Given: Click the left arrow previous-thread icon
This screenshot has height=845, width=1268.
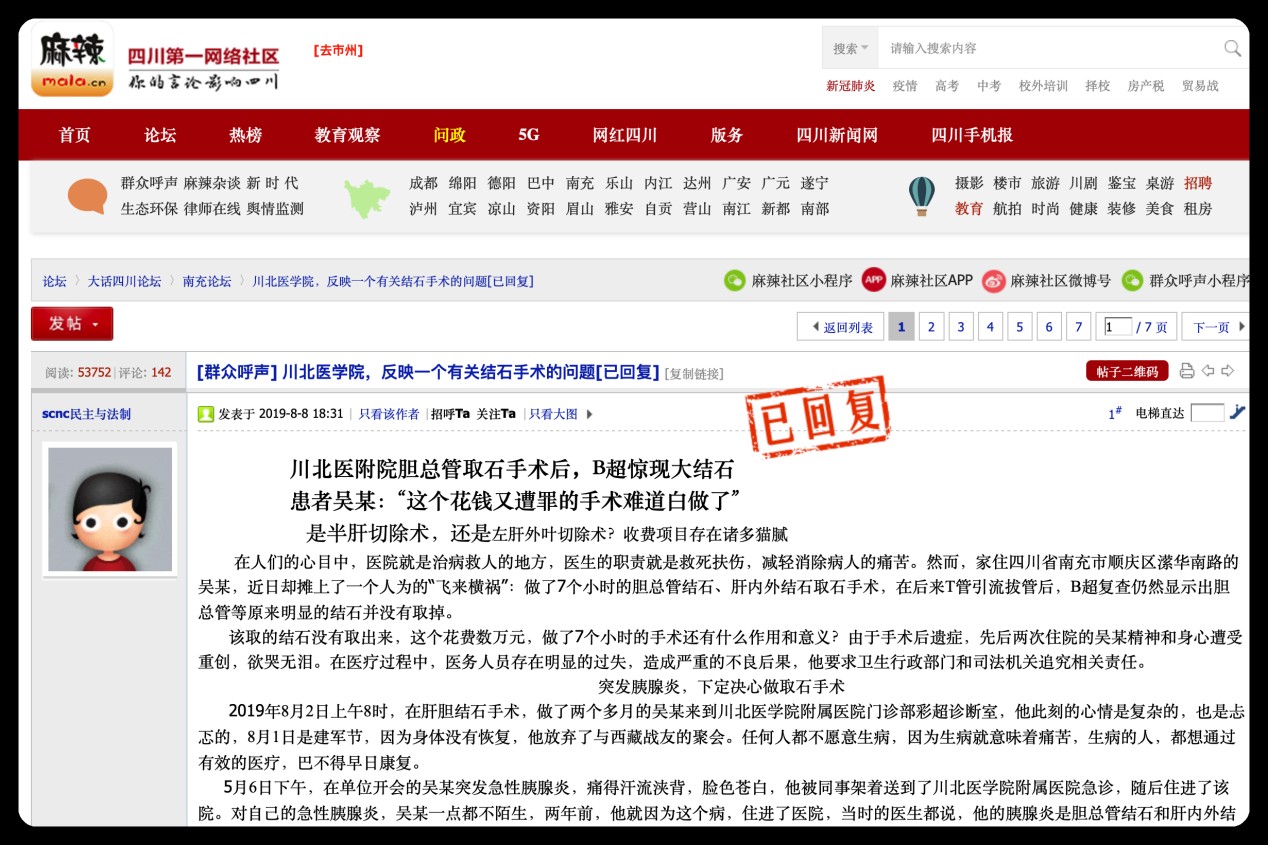Looking at the screenshot, I should [1208, 371].
